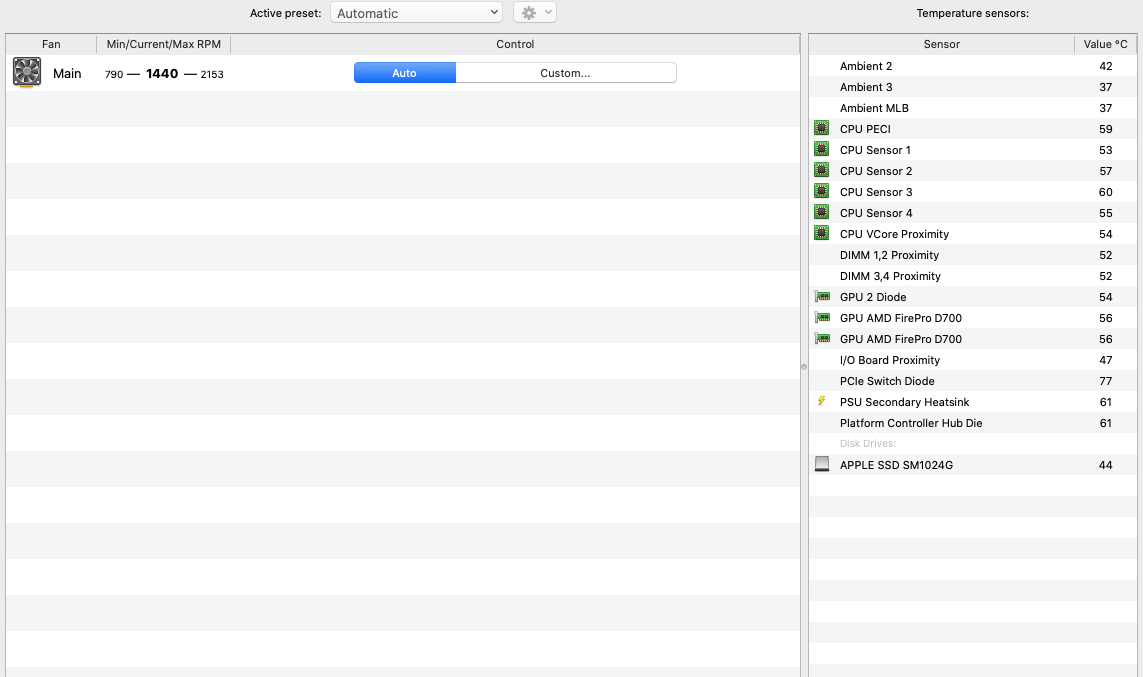
Task: Click the CPU VCore Proximity chip icon
Action: (x=822, y=233)
